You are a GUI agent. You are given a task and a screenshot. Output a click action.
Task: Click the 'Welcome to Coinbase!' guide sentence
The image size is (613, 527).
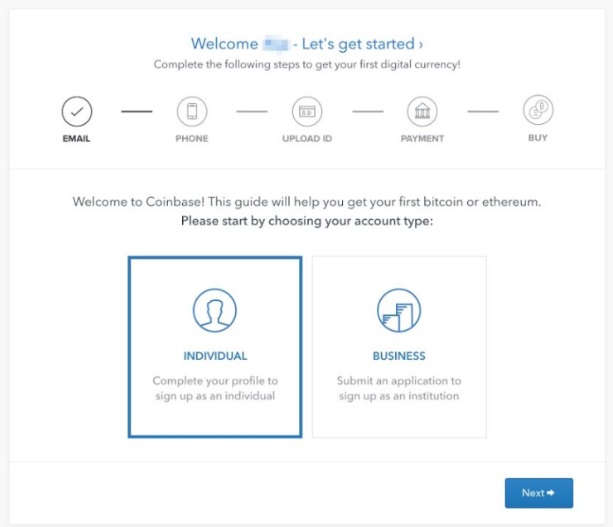pyautogui.click(x=307, y=202)
